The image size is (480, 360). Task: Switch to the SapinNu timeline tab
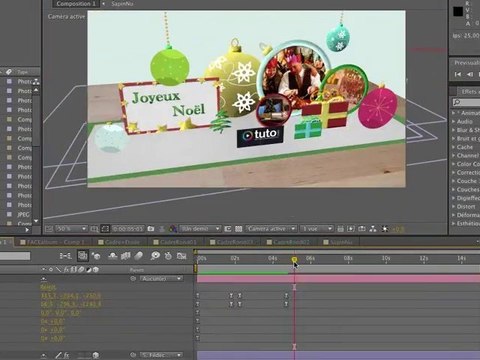[x=338, y=242]
